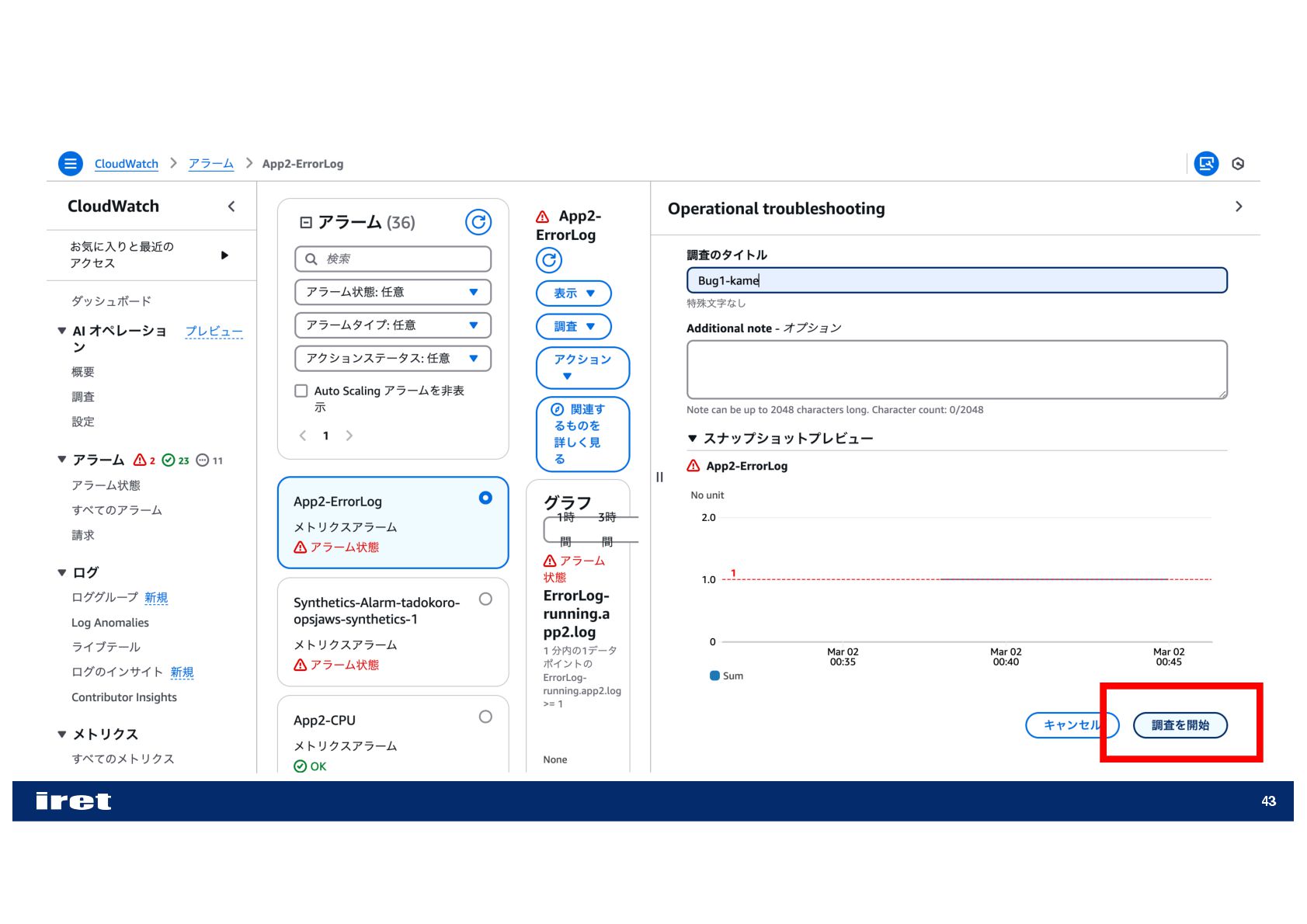
Task: Focus the alarm 検索 search field
Action: tap(393, 259)
